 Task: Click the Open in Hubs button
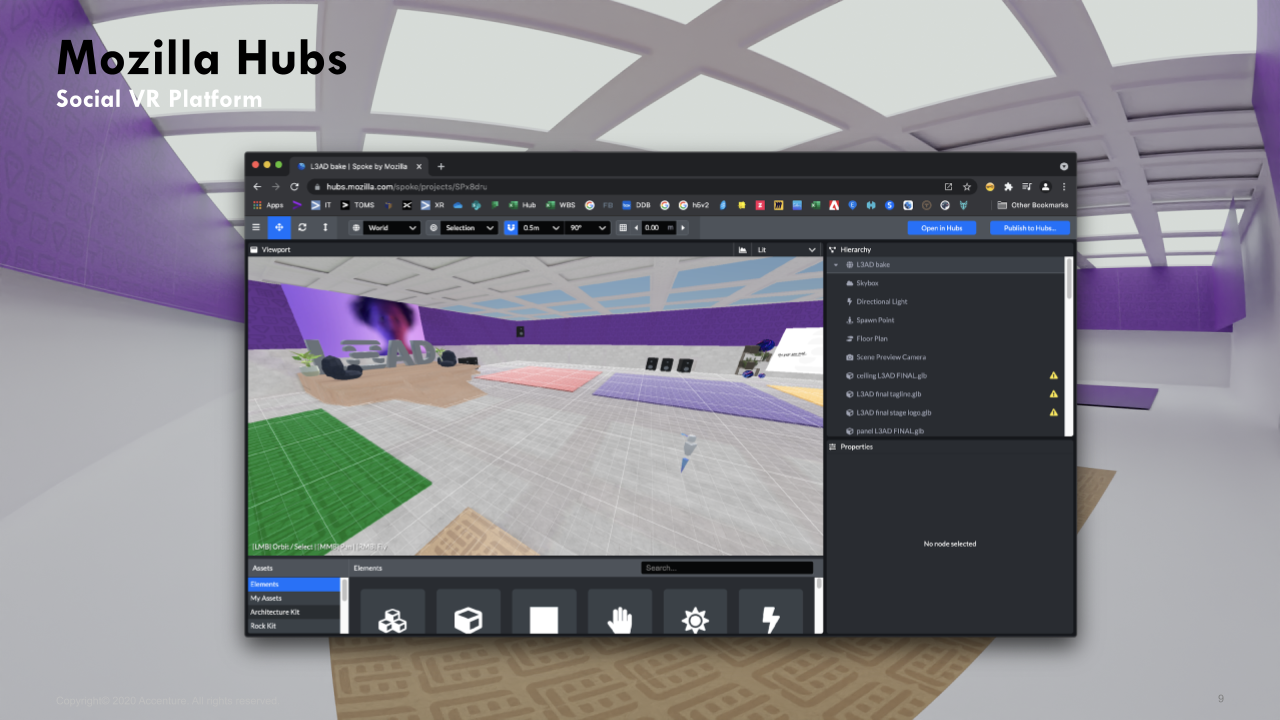pyautogui.click(x=942, y=228)
